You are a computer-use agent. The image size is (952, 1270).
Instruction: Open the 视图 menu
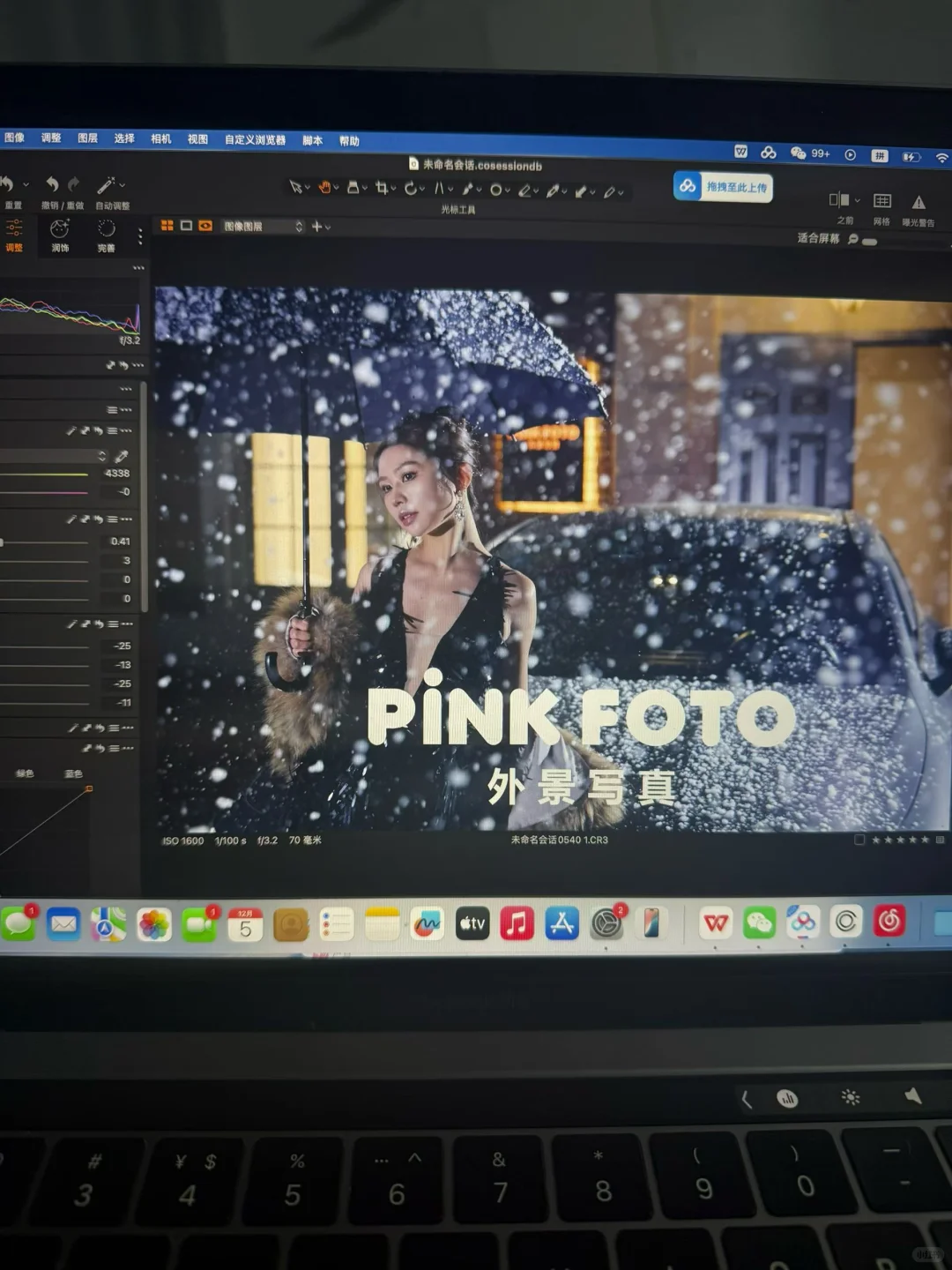197,139
